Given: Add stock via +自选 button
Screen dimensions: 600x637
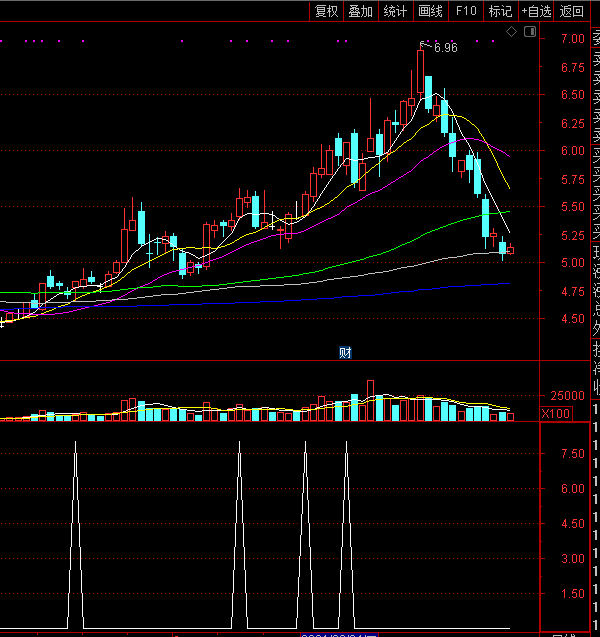Looking at the screenshot, I should (x=536, y=11).
